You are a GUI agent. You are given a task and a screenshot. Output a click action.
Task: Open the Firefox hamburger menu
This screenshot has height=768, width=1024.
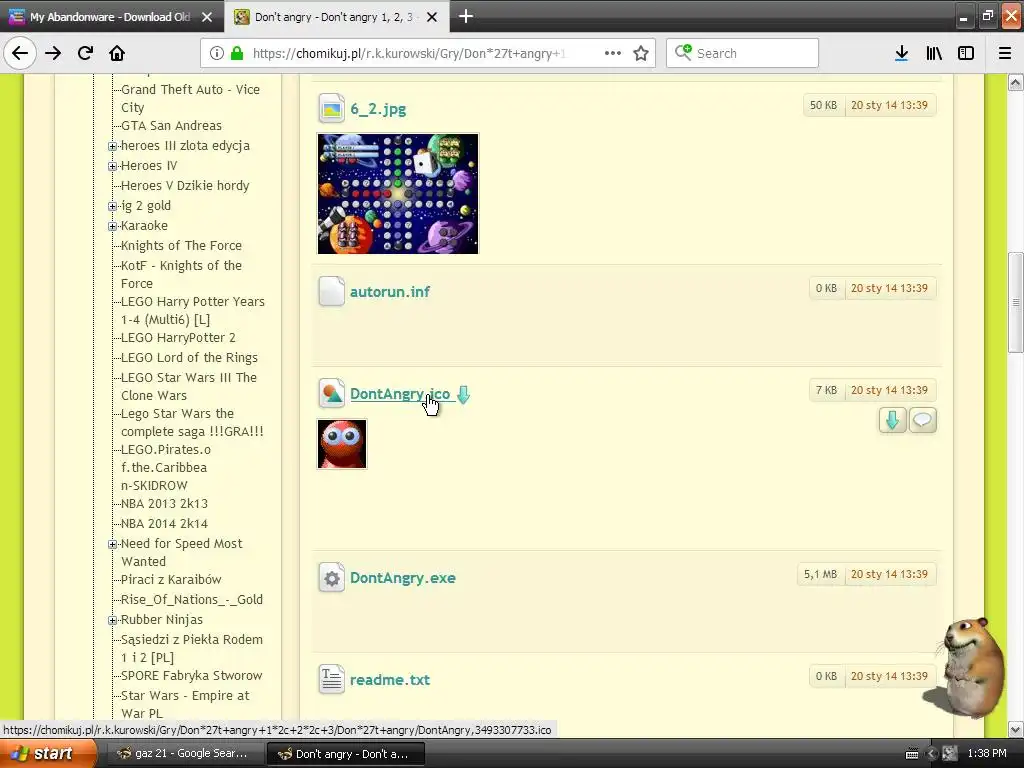click(1005, 53)
